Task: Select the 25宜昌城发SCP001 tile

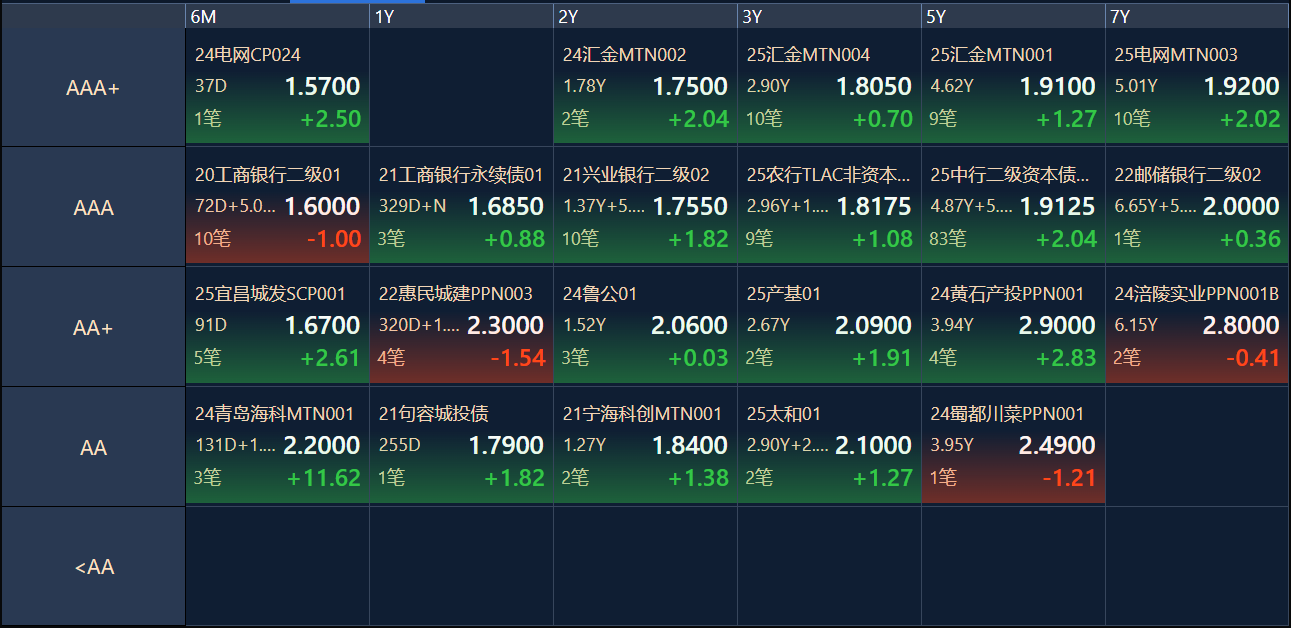Action: [x=277, y=325]
